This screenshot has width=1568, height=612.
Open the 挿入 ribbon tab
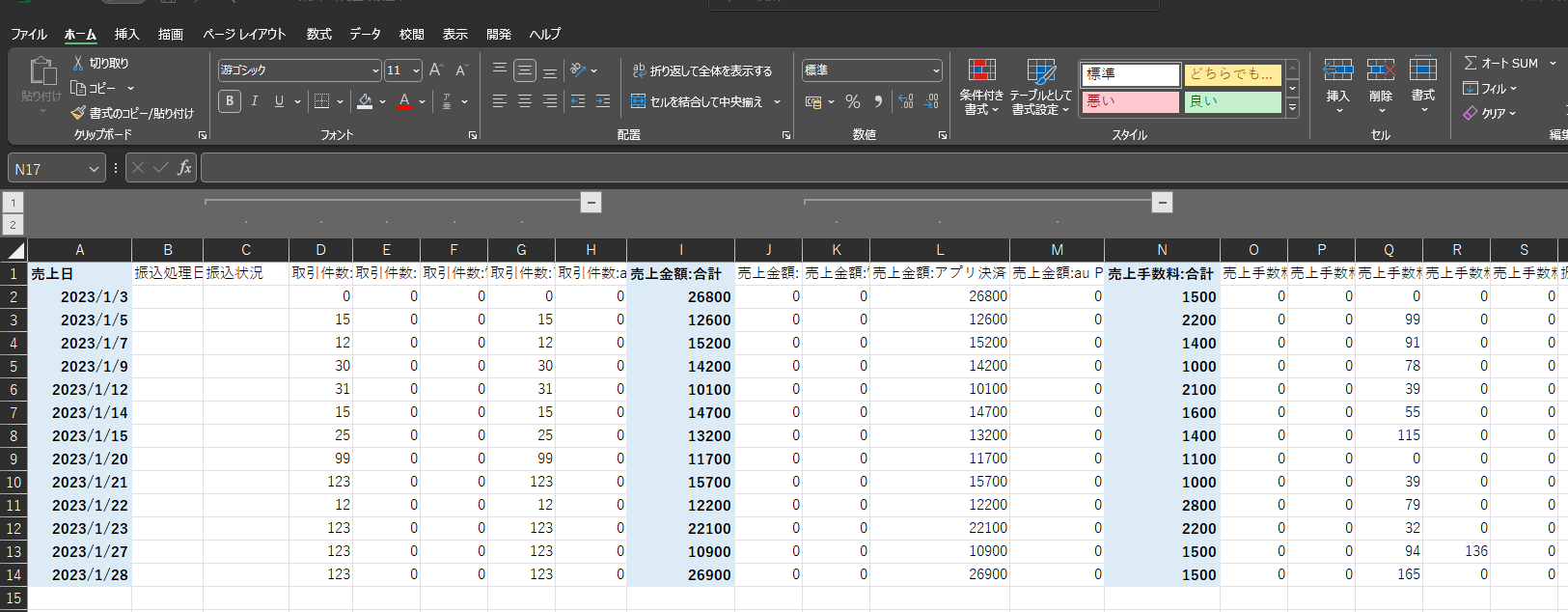pyautogui.click(x=126, y=34)
